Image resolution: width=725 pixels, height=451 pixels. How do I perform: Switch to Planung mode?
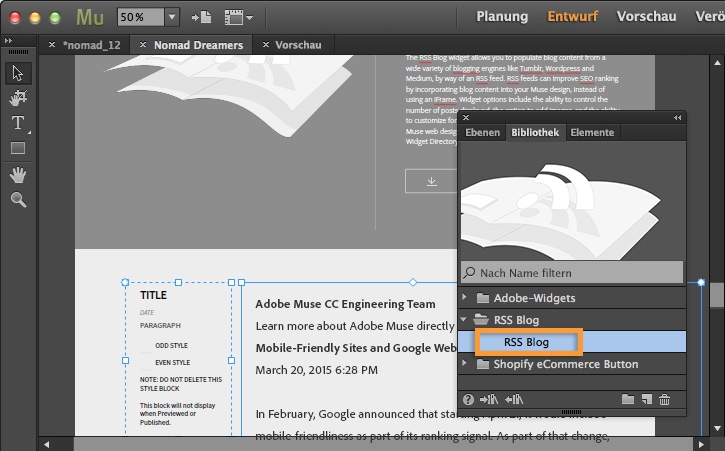pyautogui.click(x=502, y=17)
